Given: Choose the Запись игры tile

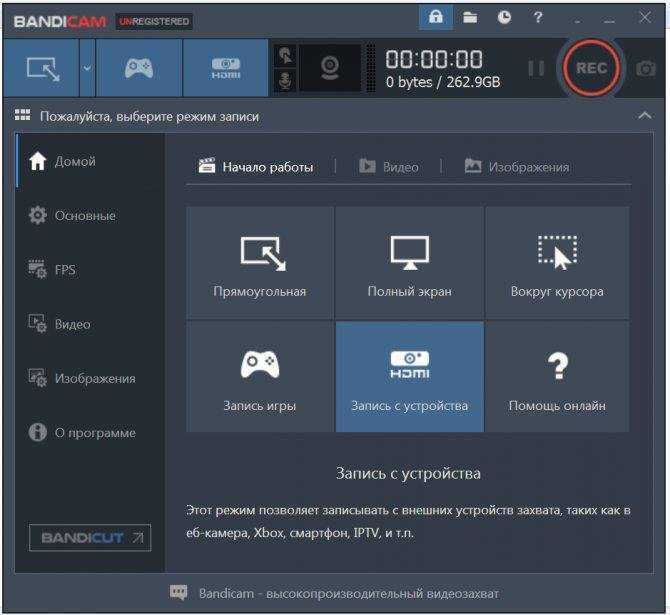Looking at the screenshot, I should pyautogui.click(x=260, y=377).
